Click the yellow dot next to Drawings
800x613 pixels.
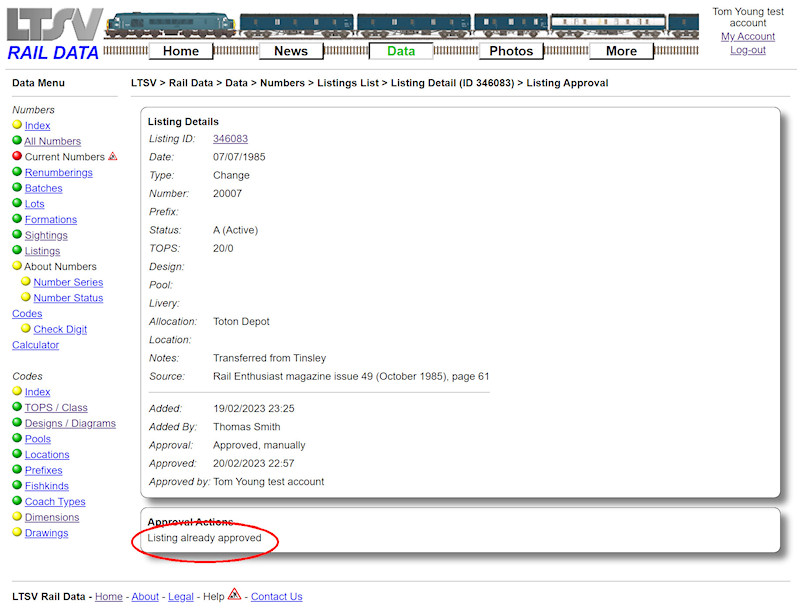18,533
